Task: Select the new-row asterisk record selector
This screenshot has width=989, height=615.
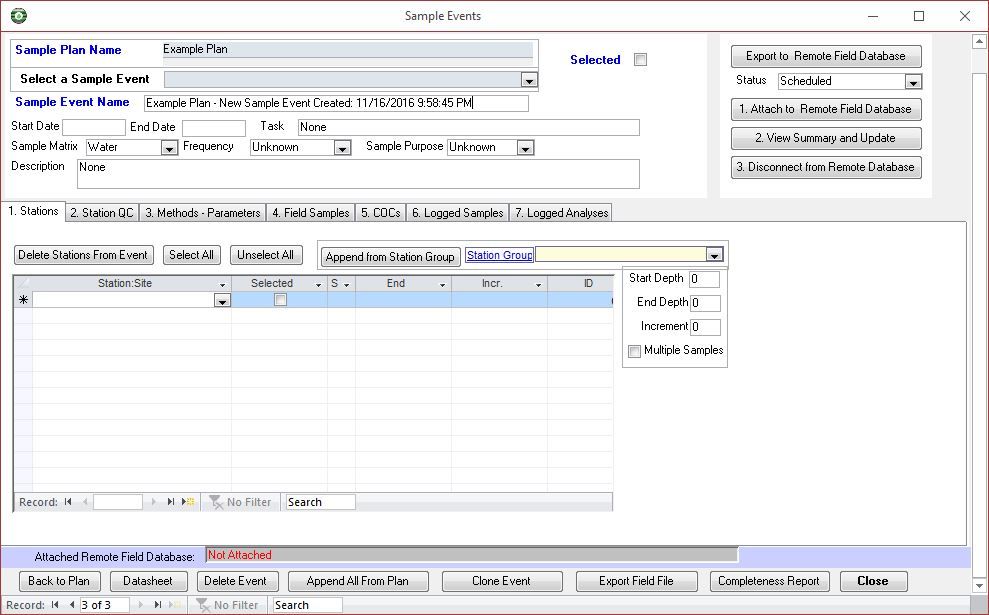Action: pyautogui.click(x=23, y=300)
